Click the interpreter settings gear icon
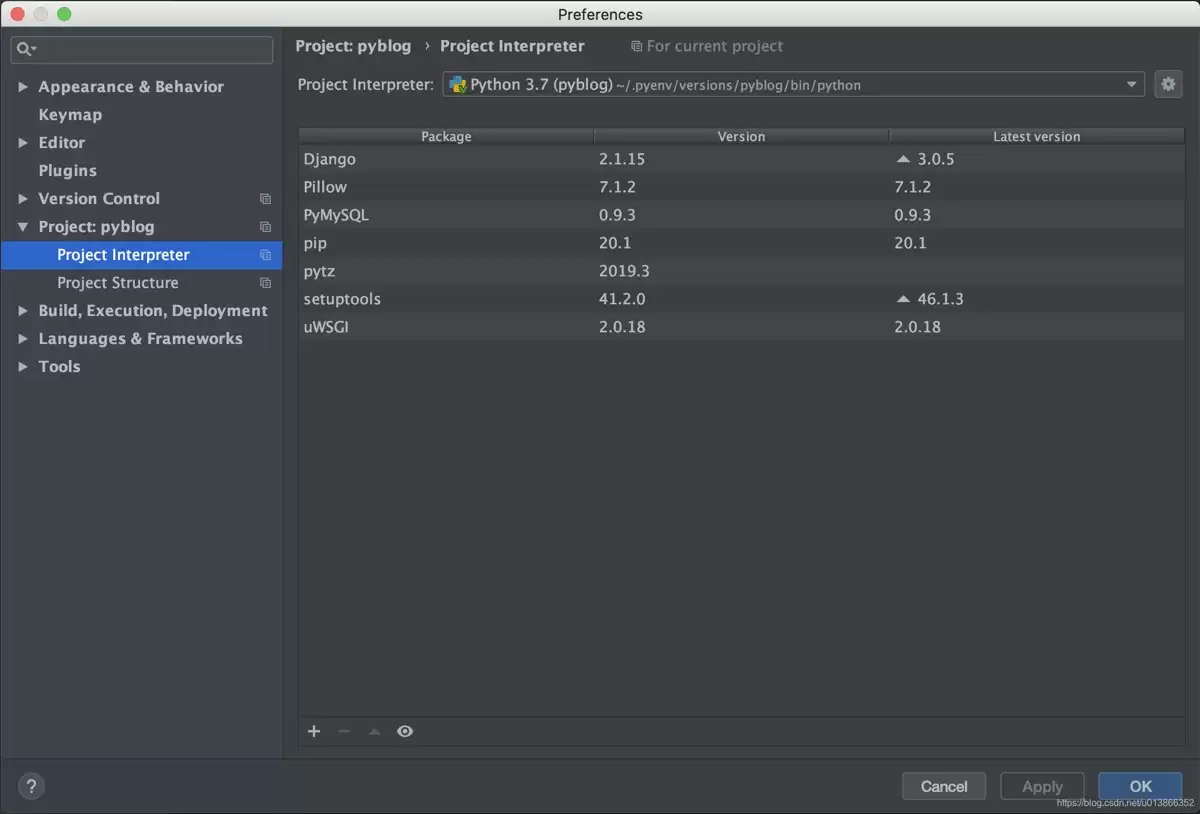This screenshot has height=814, width=1200. 1167,85
